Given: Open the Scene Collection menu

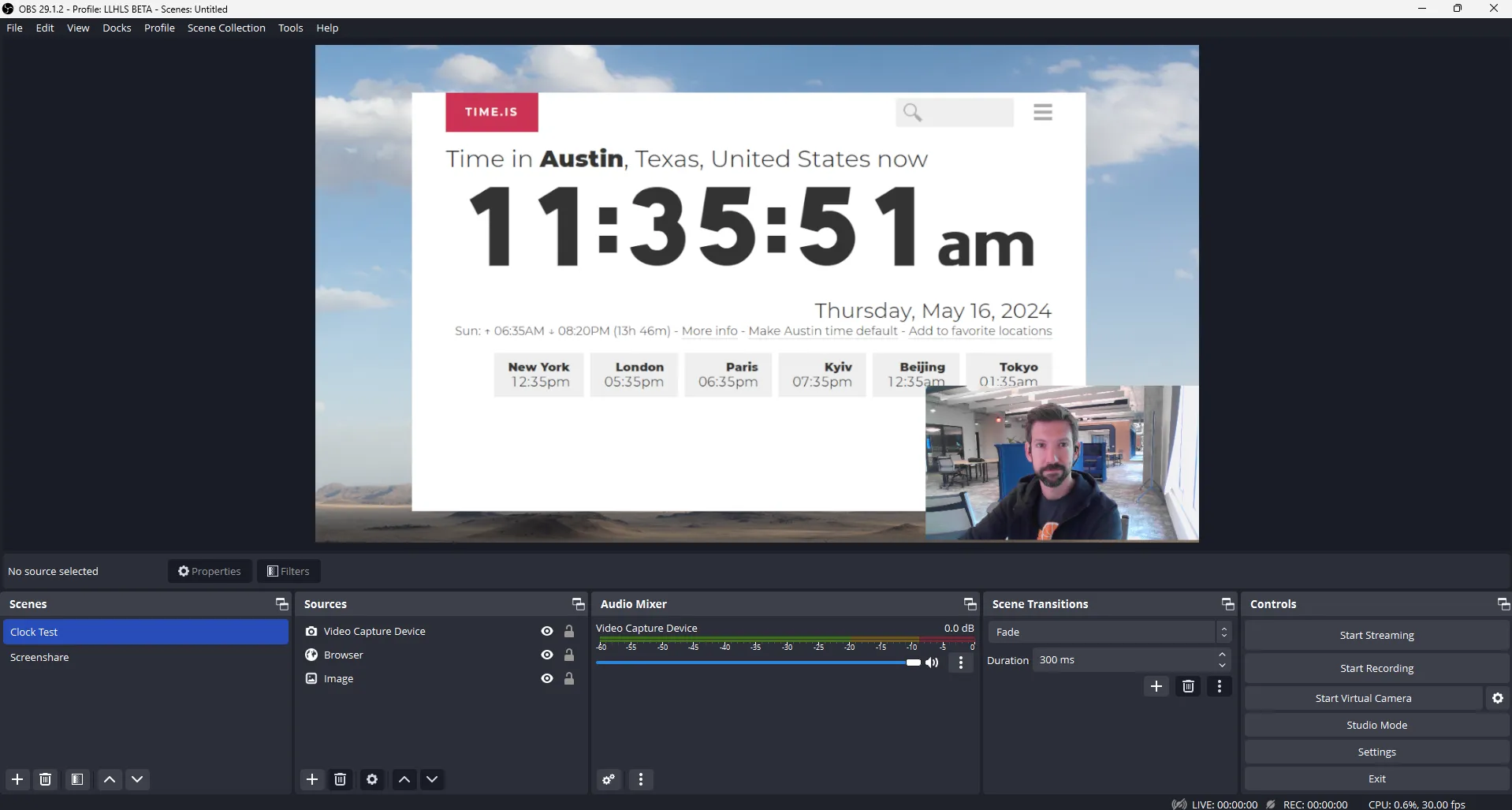Looking at the screenshot, I should pos(226,28).
